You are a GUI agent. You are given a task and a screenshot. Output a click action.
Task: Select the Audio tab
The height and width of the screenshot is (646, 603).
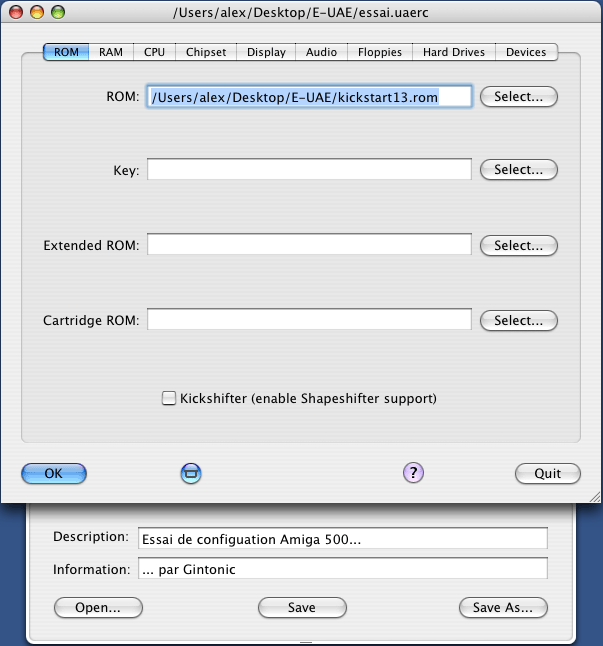pyautogui.click(x=321, y=52)
